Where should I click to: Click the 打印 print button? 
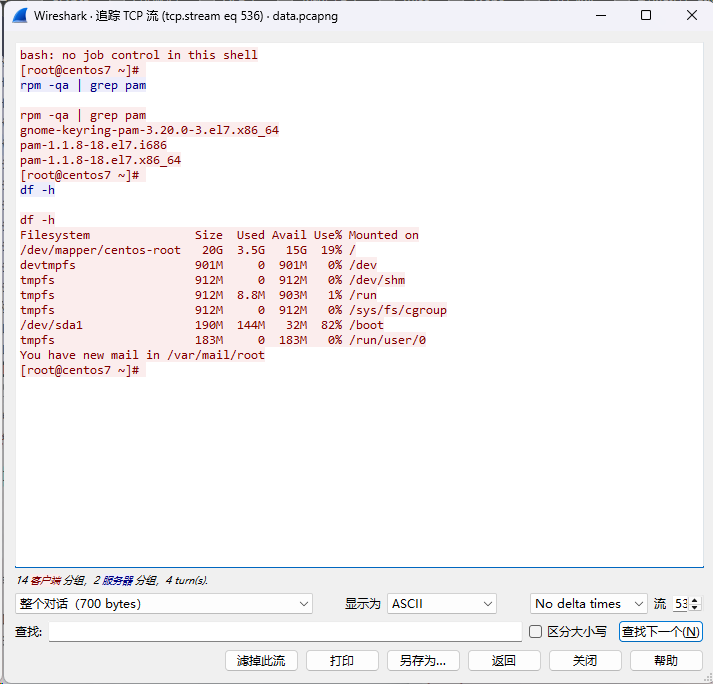pos(342,661)
